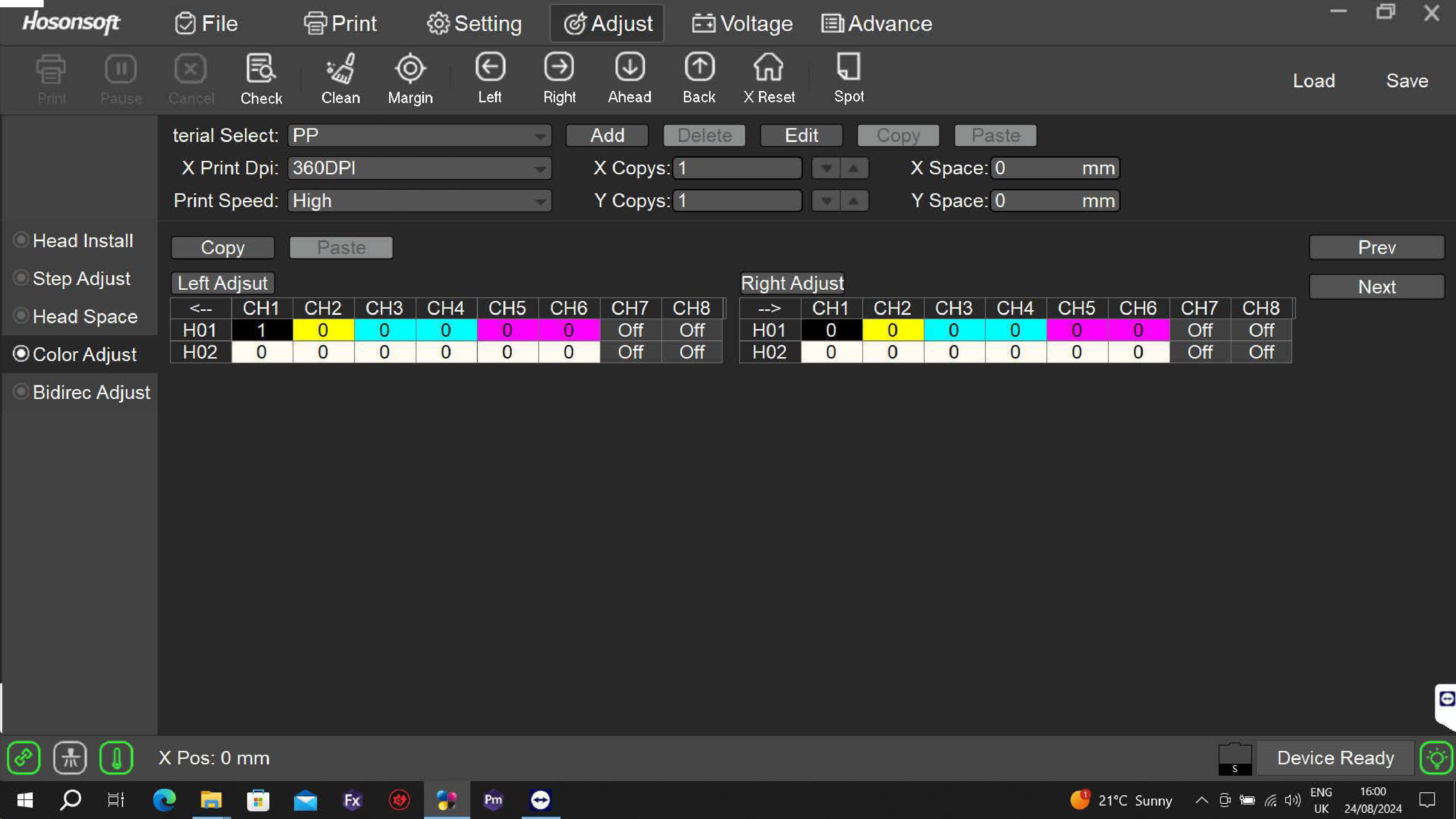Click yellow CH2 H01 cell in Left Adjust
1456x819 pixels.
[323, 330]
